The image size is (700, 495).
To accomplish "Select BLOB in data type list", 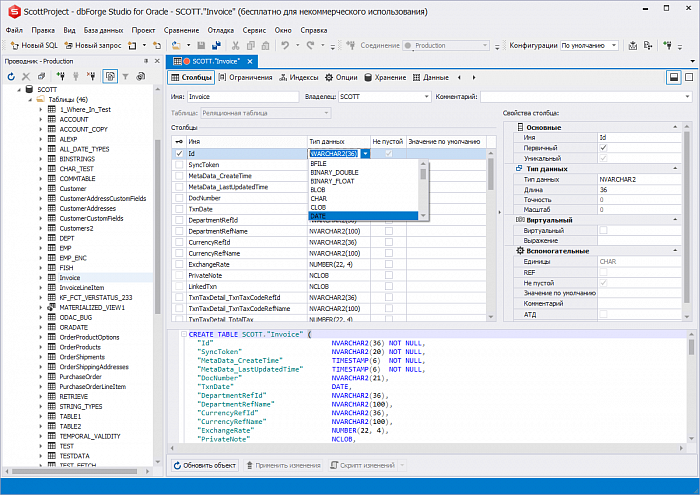I will pos(363,190).
